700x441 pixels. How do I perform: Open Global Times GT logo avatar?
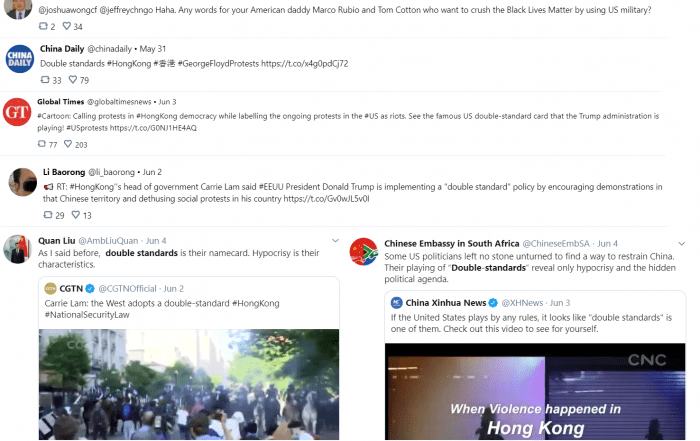pyautogui.click(x=17, y=112)
